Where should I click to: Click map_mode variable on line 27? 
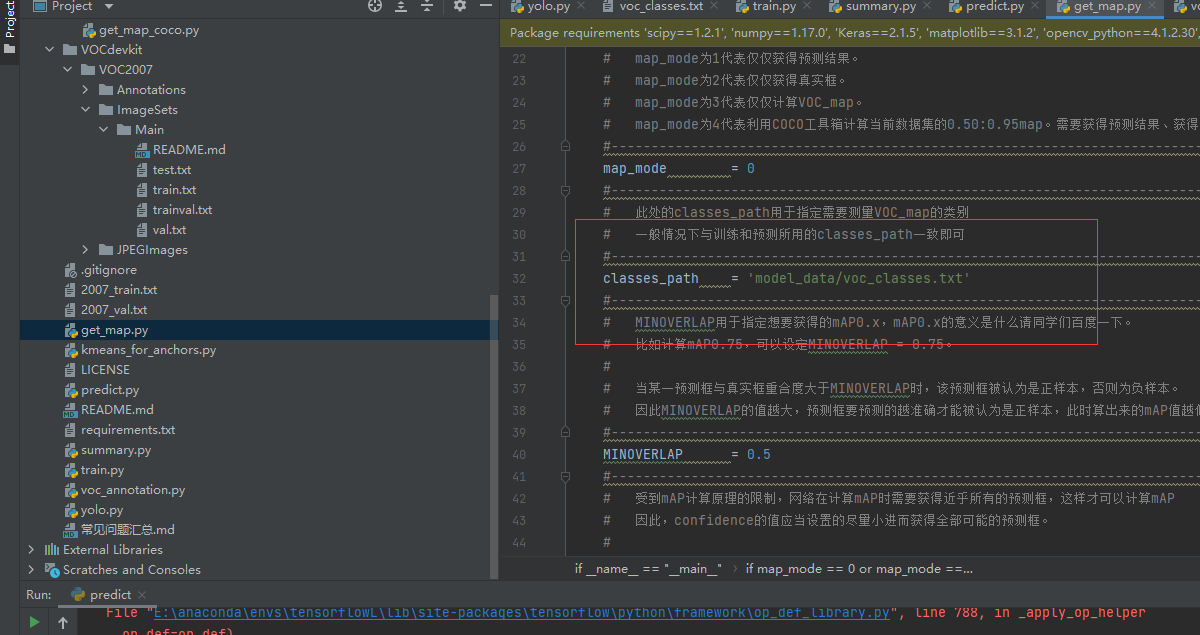tap(634, 168)
